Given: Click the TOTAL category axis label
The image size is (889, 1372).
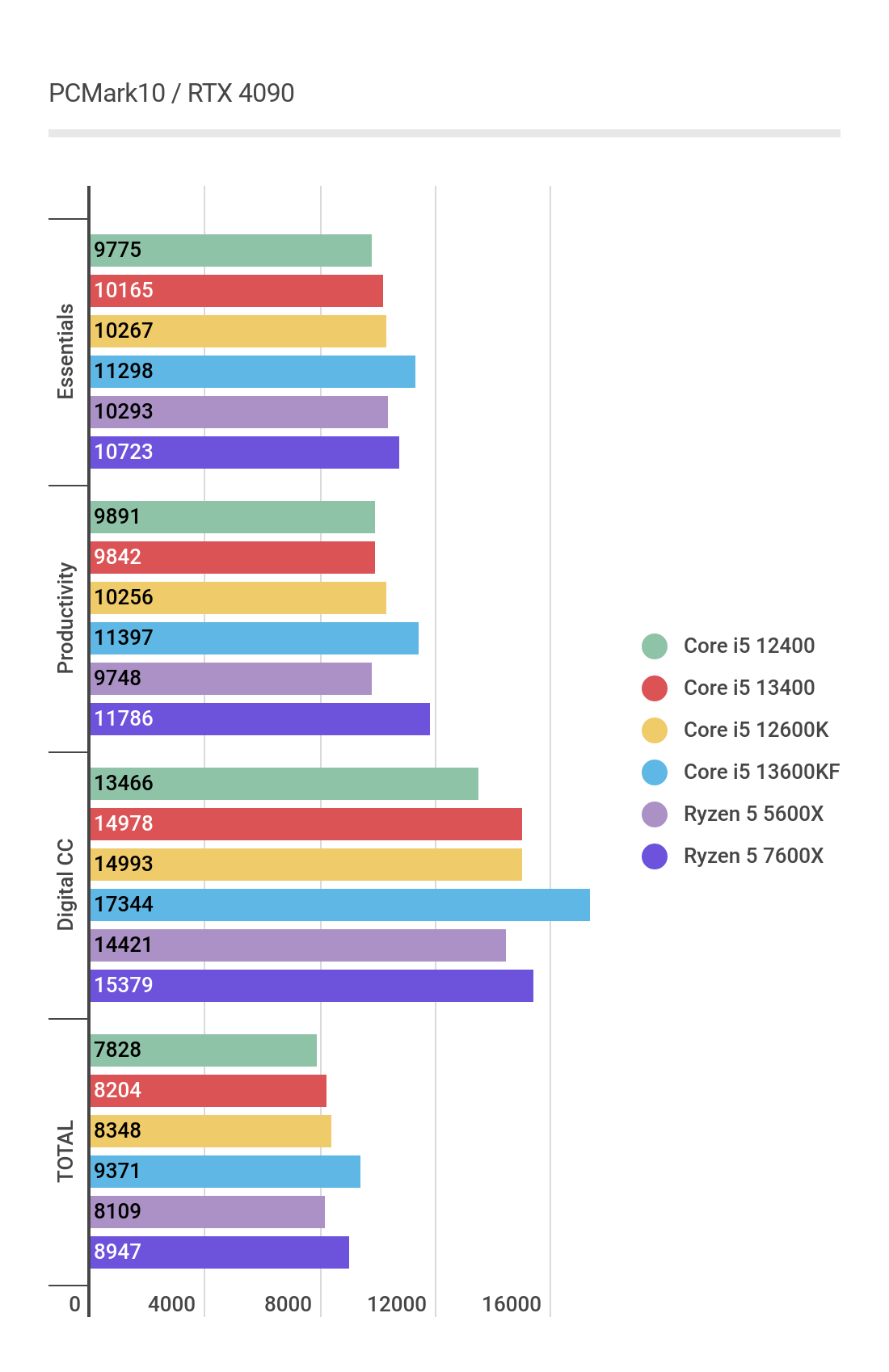Looking at the screenshot, I should 65,1151.
